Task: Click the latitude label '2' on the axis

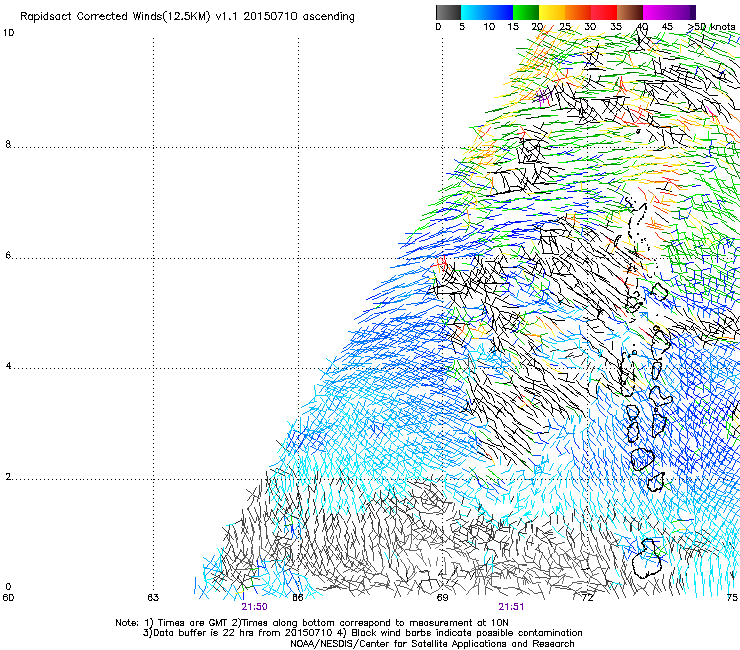Action: pyautogui.click(x=8, y=476)
